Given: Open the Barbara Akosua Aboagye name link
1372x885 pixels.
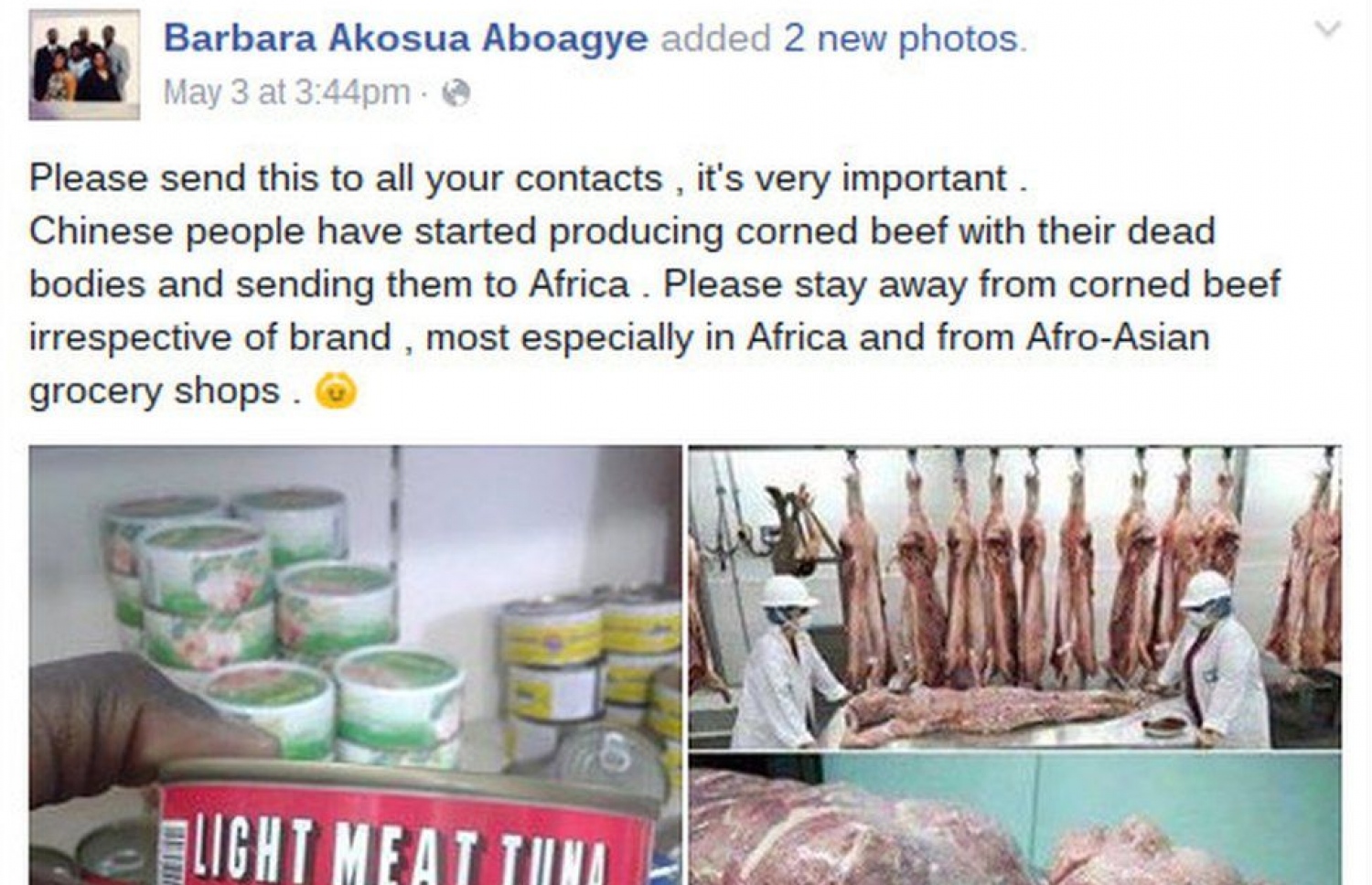Looking at the screenshot, I should pyautogui.click(x=405, y=38).
